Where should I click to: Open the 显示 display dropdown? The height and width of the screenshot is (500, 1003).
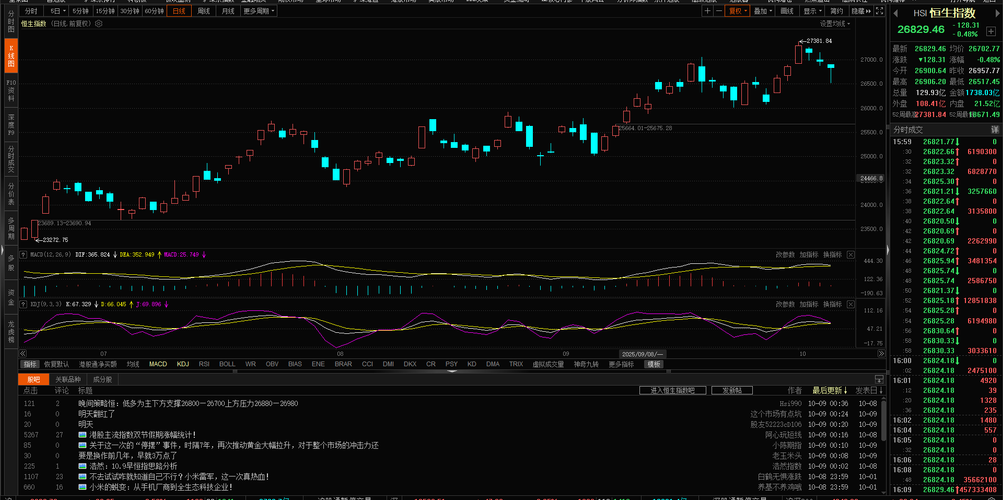click(812, 11)
